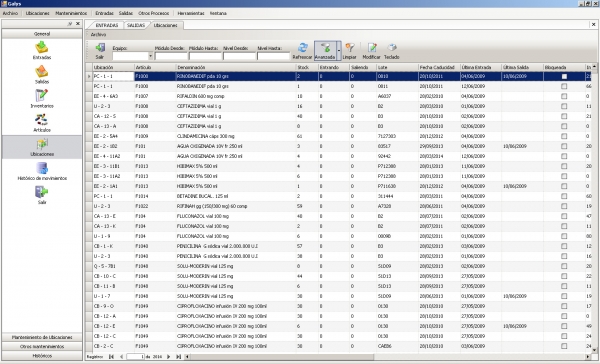Image resolution: width=600 pixels, height=364 pixels.
Task: Toggle Bloqueada checkbox for RIFALDIN row
Action: (564, 96)
